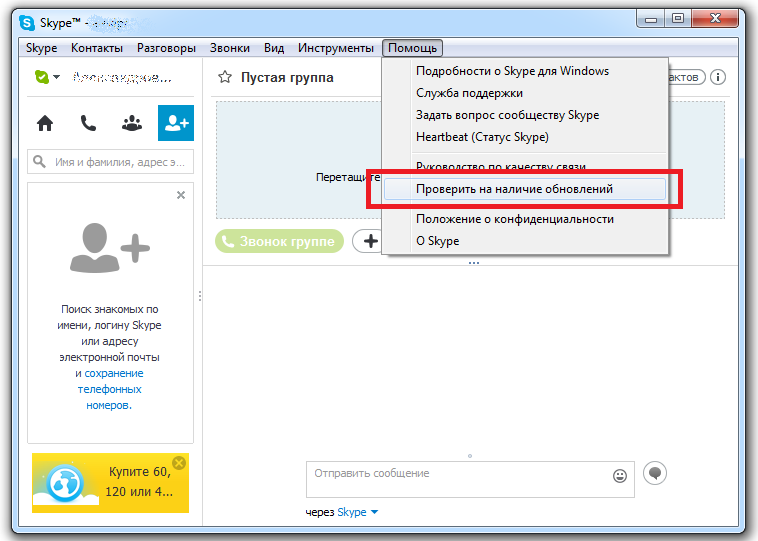Click the Звонок группе button
This screenshot has width=758, height=541.
pyautogui.click(x=279, y=241)
